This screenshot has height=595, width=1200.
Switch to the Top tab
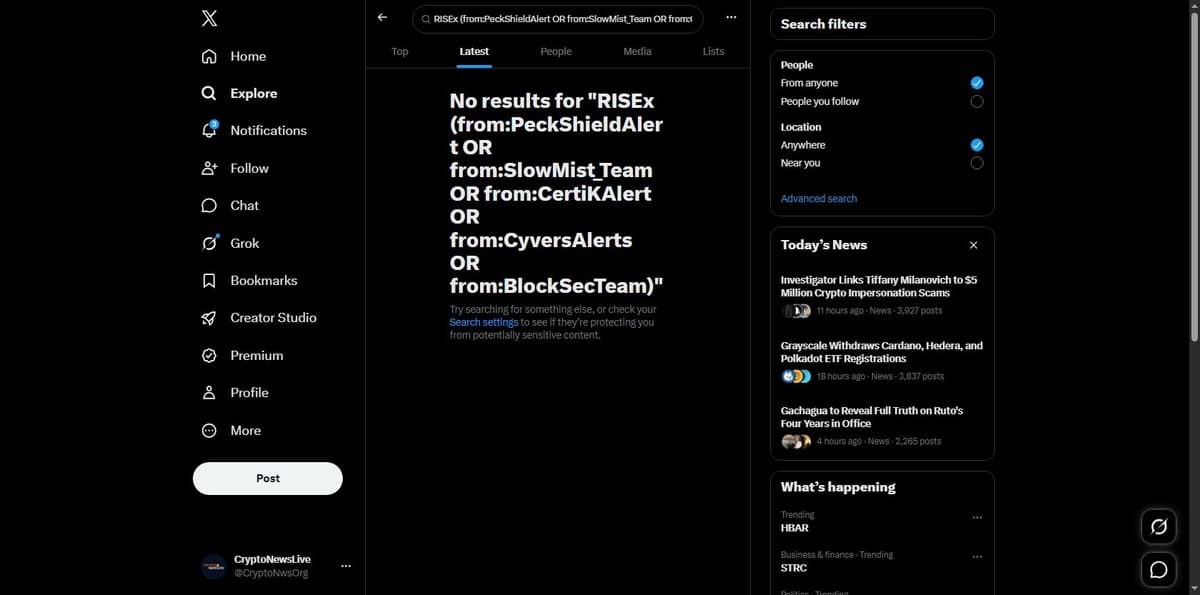coord(400,51)
